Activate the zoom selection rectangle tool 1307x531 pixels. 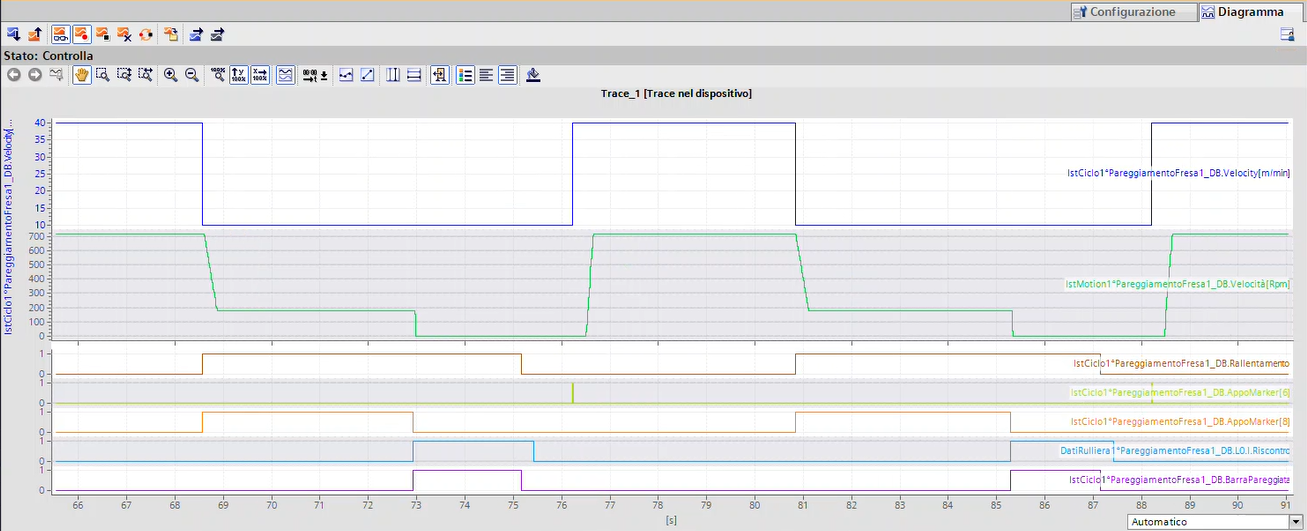[x=102, y=75]
